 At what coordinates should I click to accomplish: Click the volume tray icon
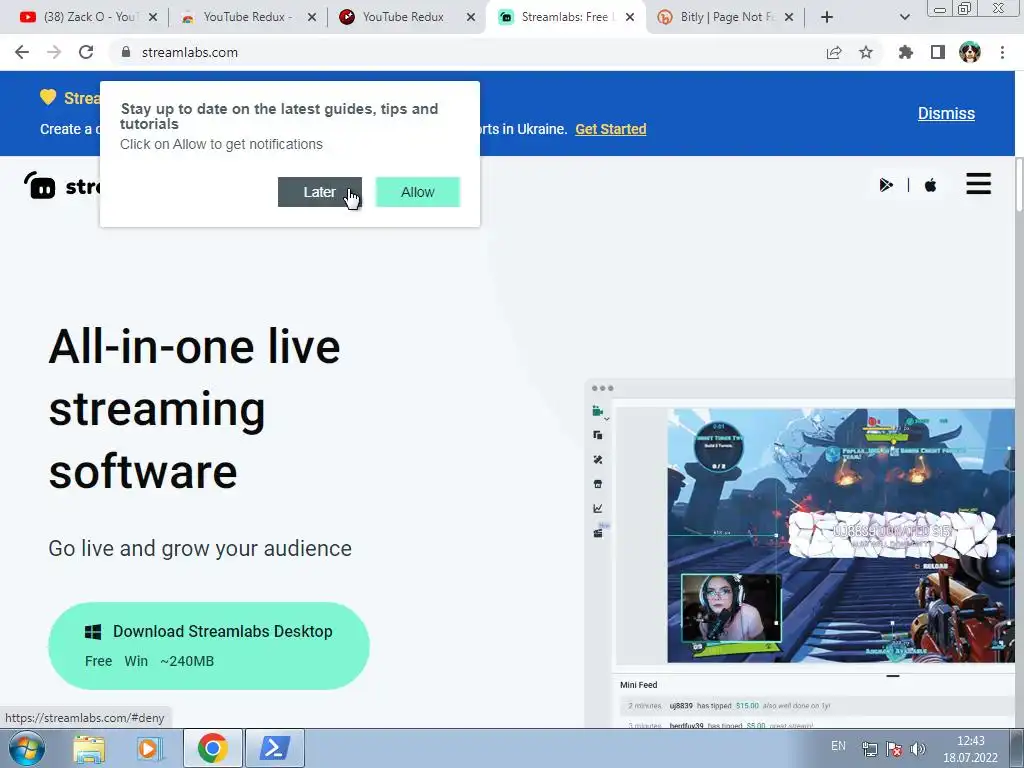pyautogui.click(x=918, y=749)
